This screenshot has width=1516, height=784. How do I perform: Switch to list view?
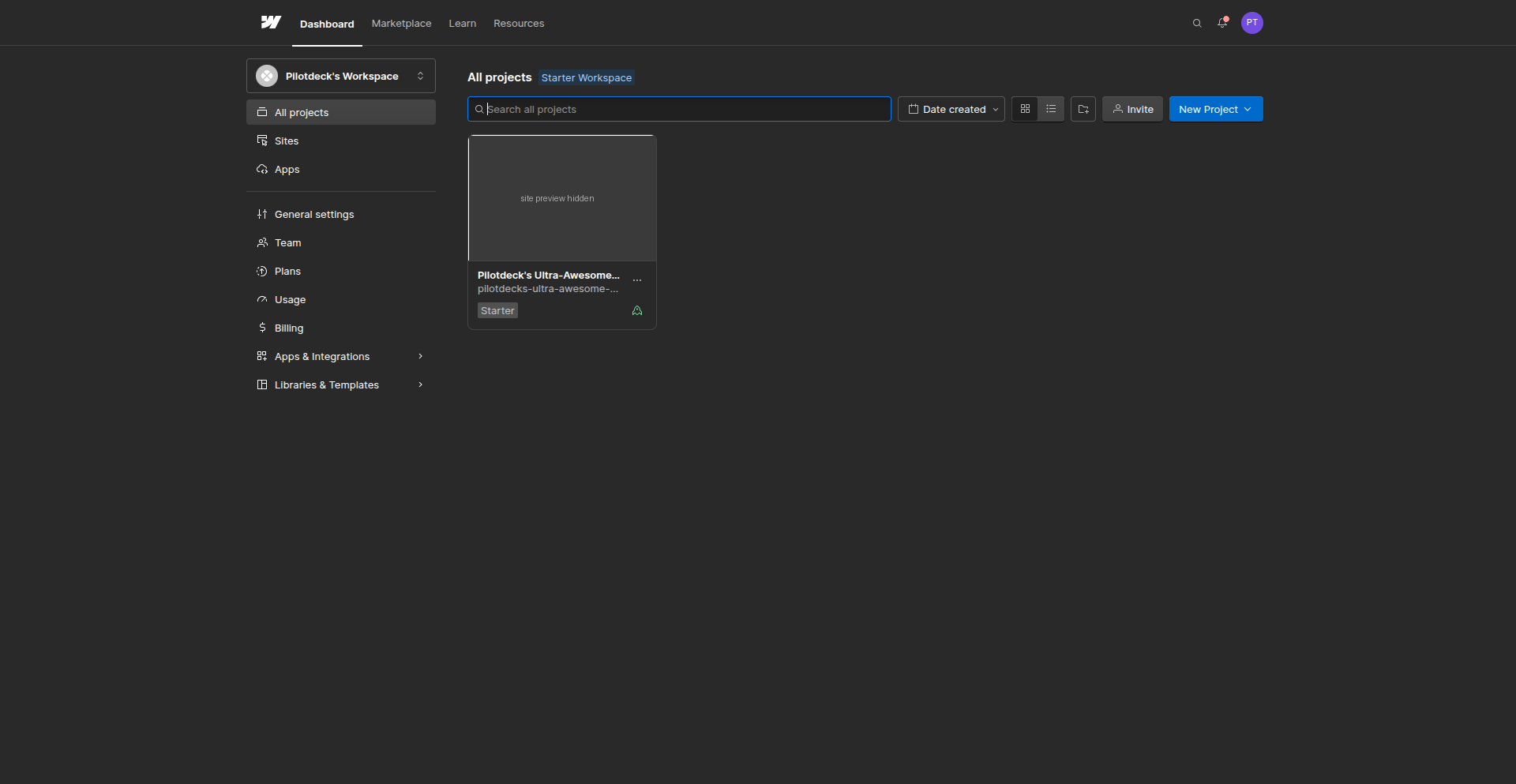[1051, 109]
